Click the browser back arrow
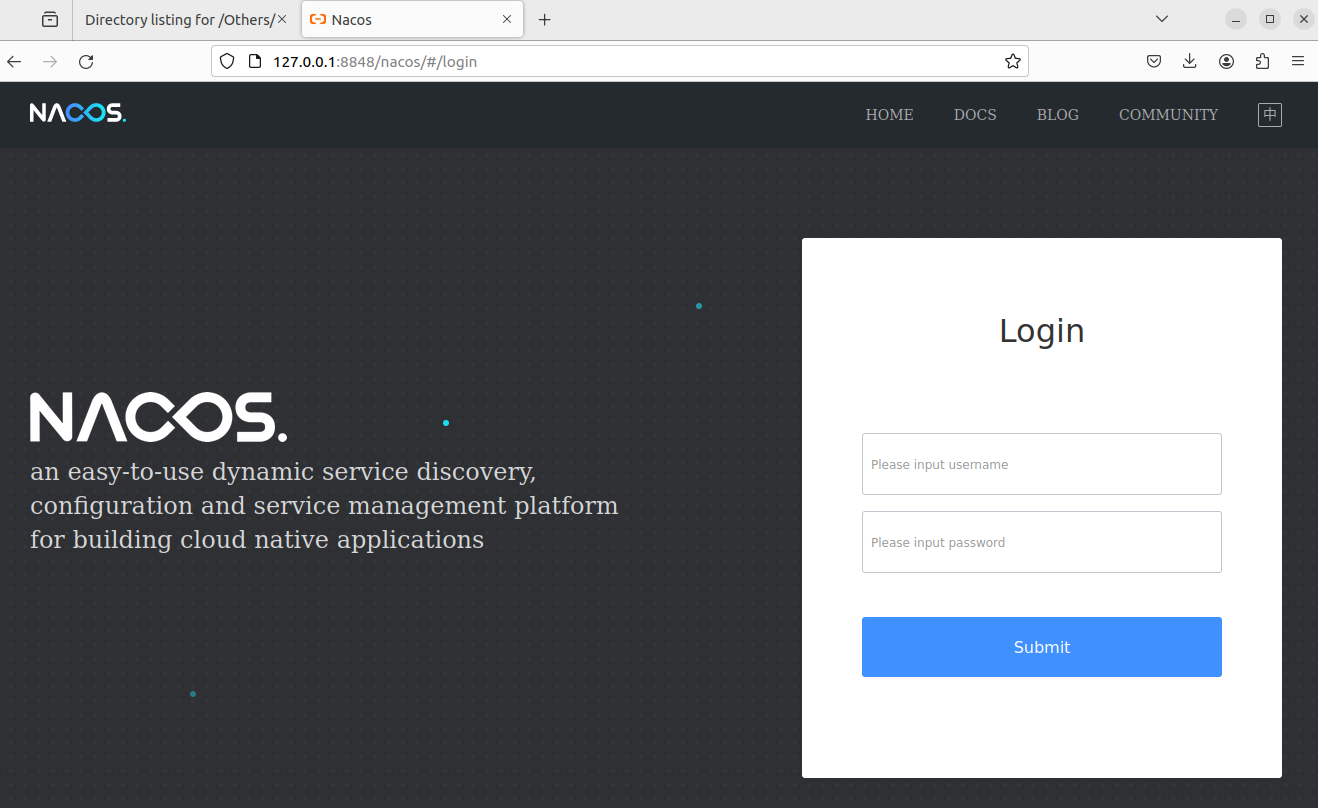Viewport: 1318px width, 808px height. (14, 62)
